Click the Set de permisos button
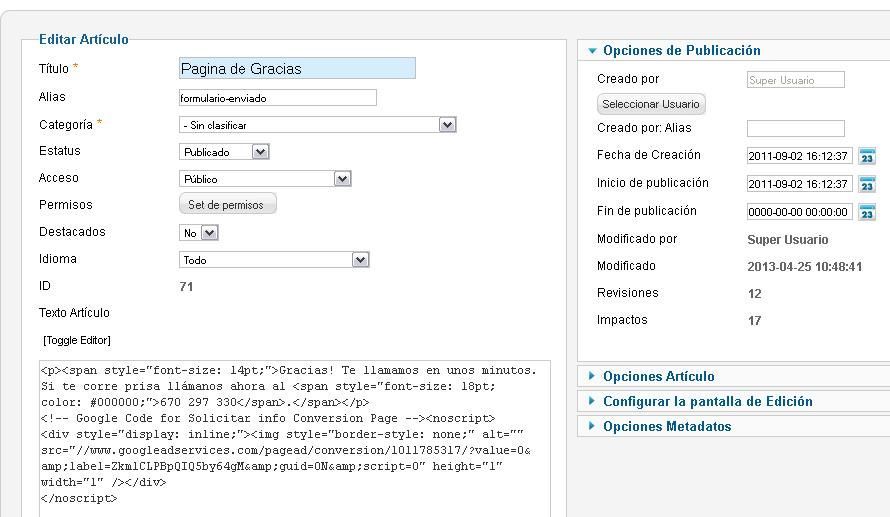Image resolution: width=890 pixels, height=517 pixels. [228, 204]
